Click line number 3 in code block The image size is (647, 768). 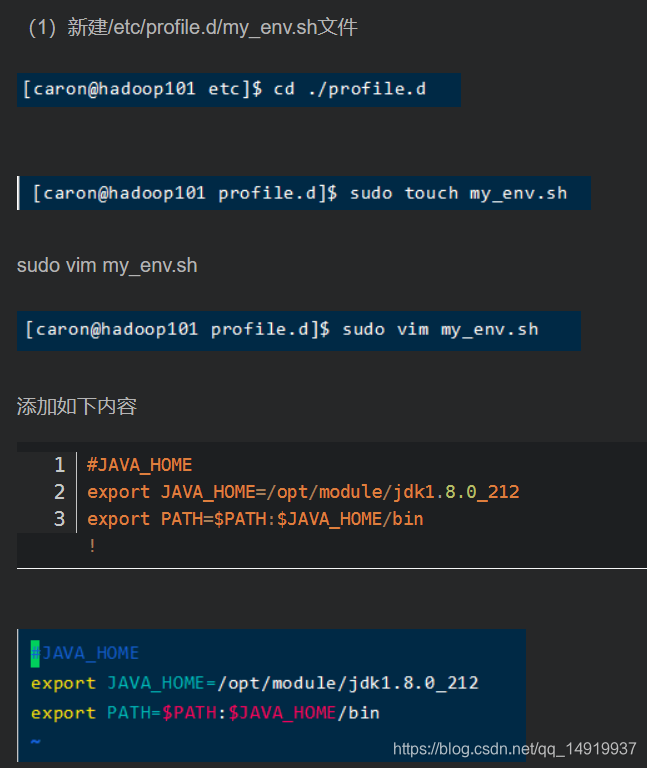pos(60,519)
